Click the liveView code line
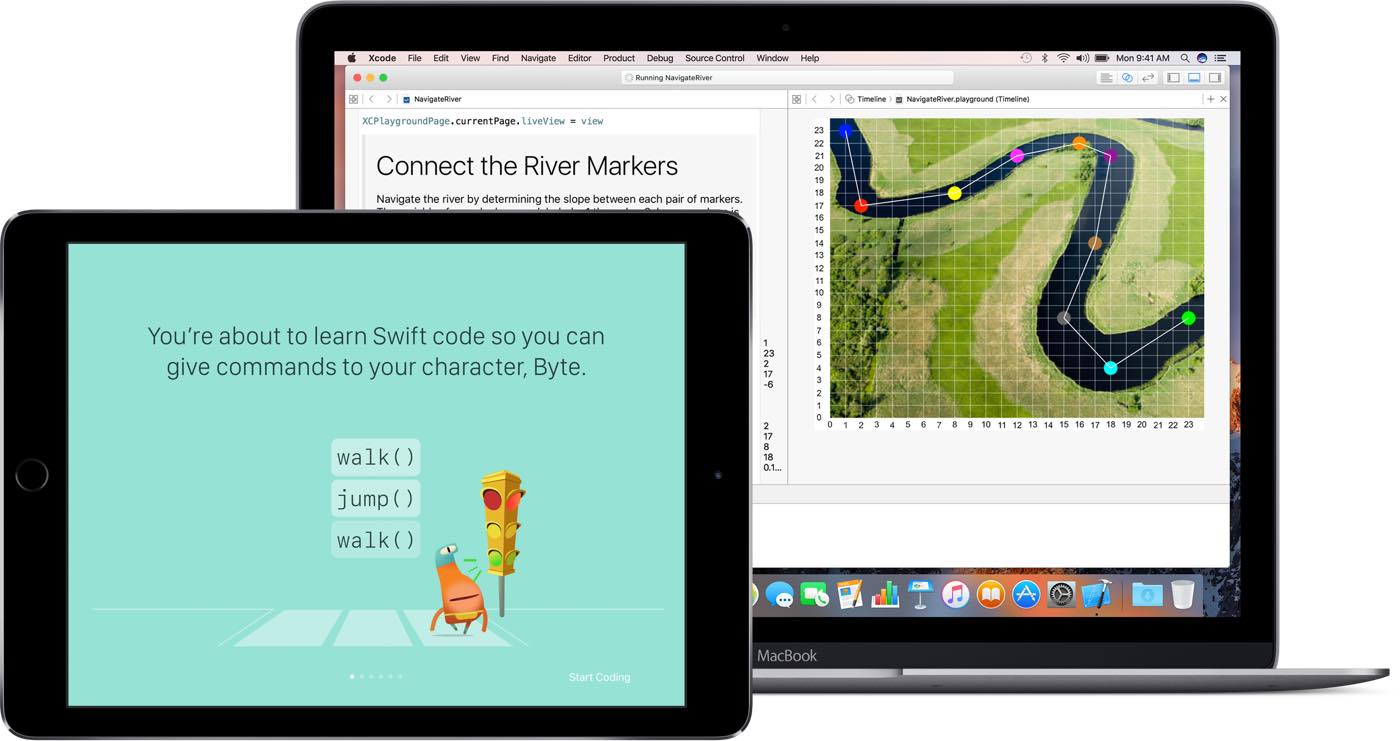This screenshot has width=1400, height=741. click(482, 121)
